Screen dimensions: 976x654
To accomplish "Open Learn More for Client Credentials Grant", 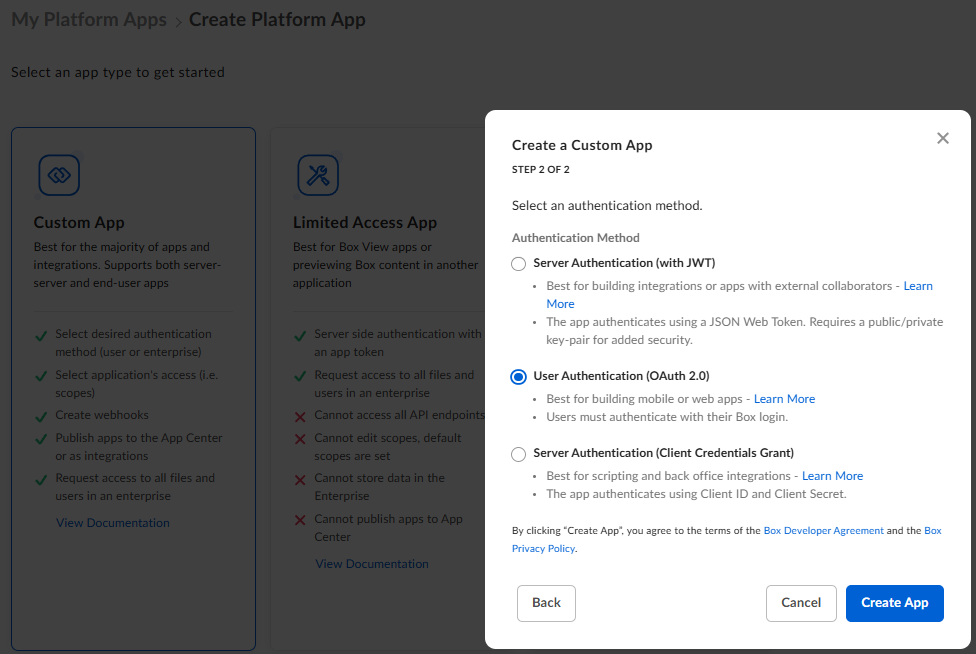I will tap(832, 476).
